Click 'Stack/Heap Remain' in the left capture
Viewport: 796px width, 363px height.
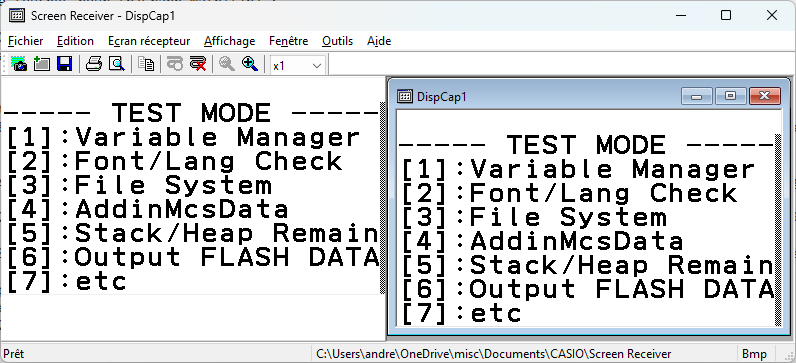(x=227, y=234)
